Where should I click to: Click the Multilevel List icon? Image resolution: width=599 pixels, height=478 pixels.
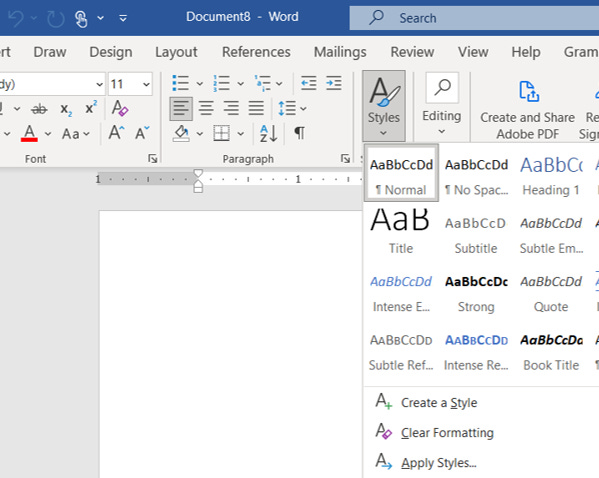click(x=263, y=83)
